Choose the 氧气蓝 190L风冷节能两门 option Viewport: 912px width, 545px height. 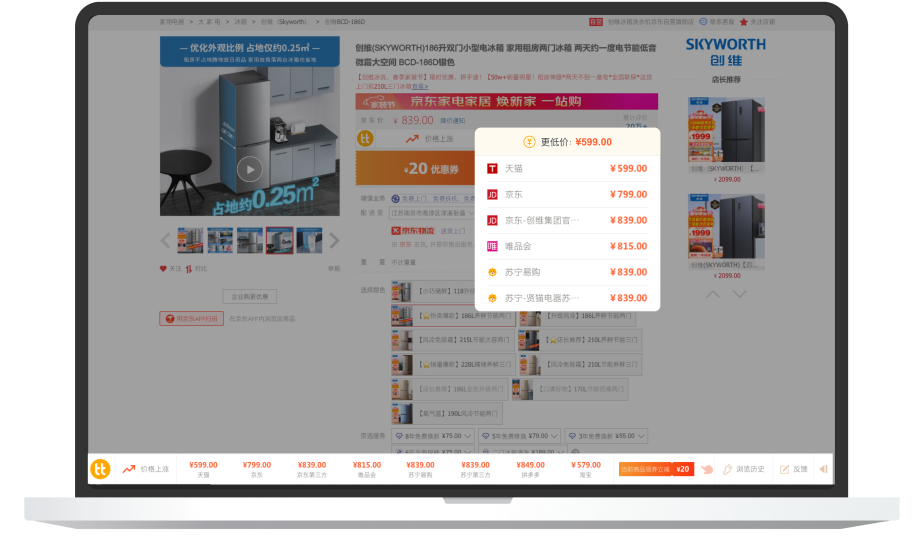pyautogui.click(x=447, y=414)
